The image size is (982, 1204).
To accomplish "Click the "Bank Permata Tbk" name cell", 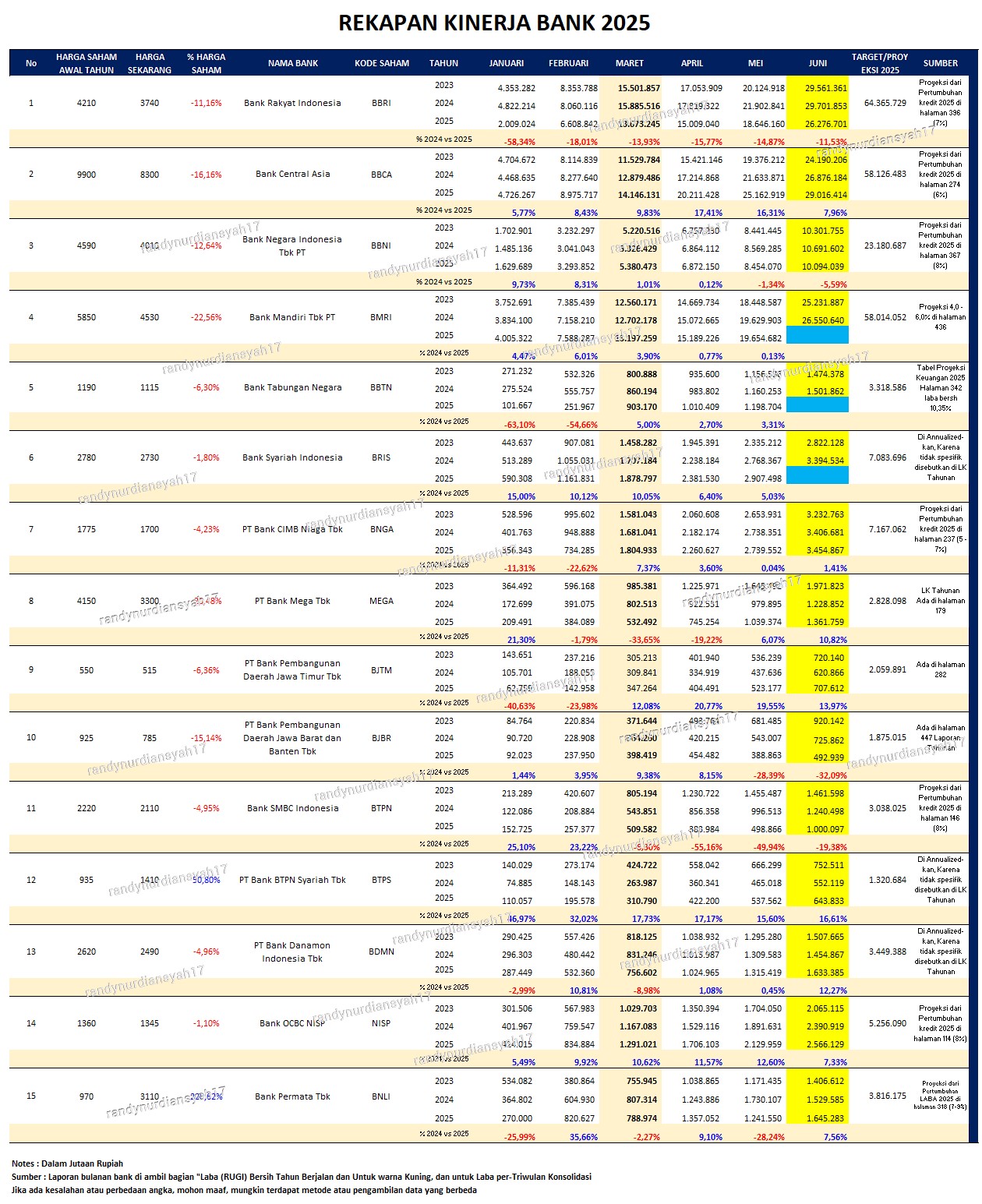I will coord(292,1096).
